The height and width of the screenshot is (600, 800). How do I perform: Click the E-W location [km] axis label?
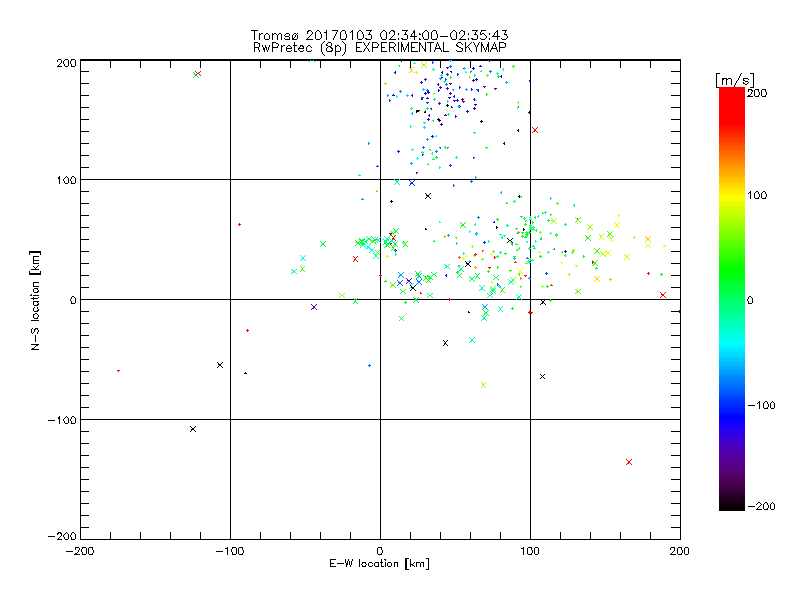pyautogui.click(x=380, y=564)
